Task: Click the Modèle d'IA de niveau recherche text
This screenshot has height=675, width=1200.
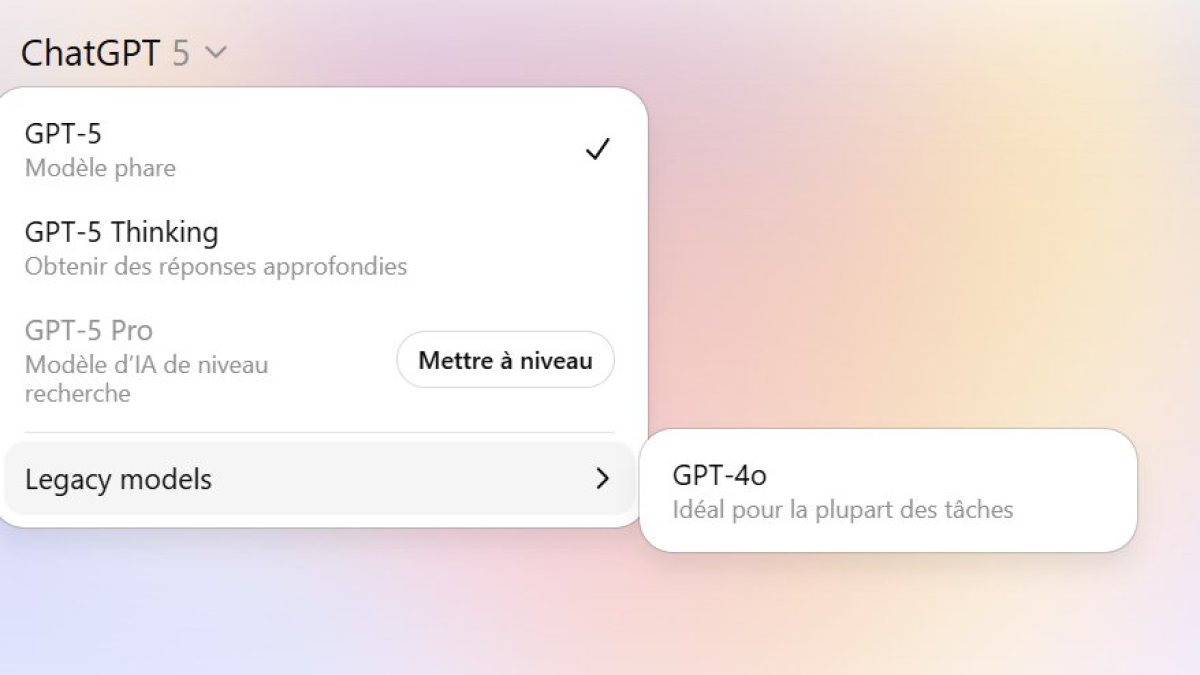Action: pyautogui.click(x=147, y=379)
